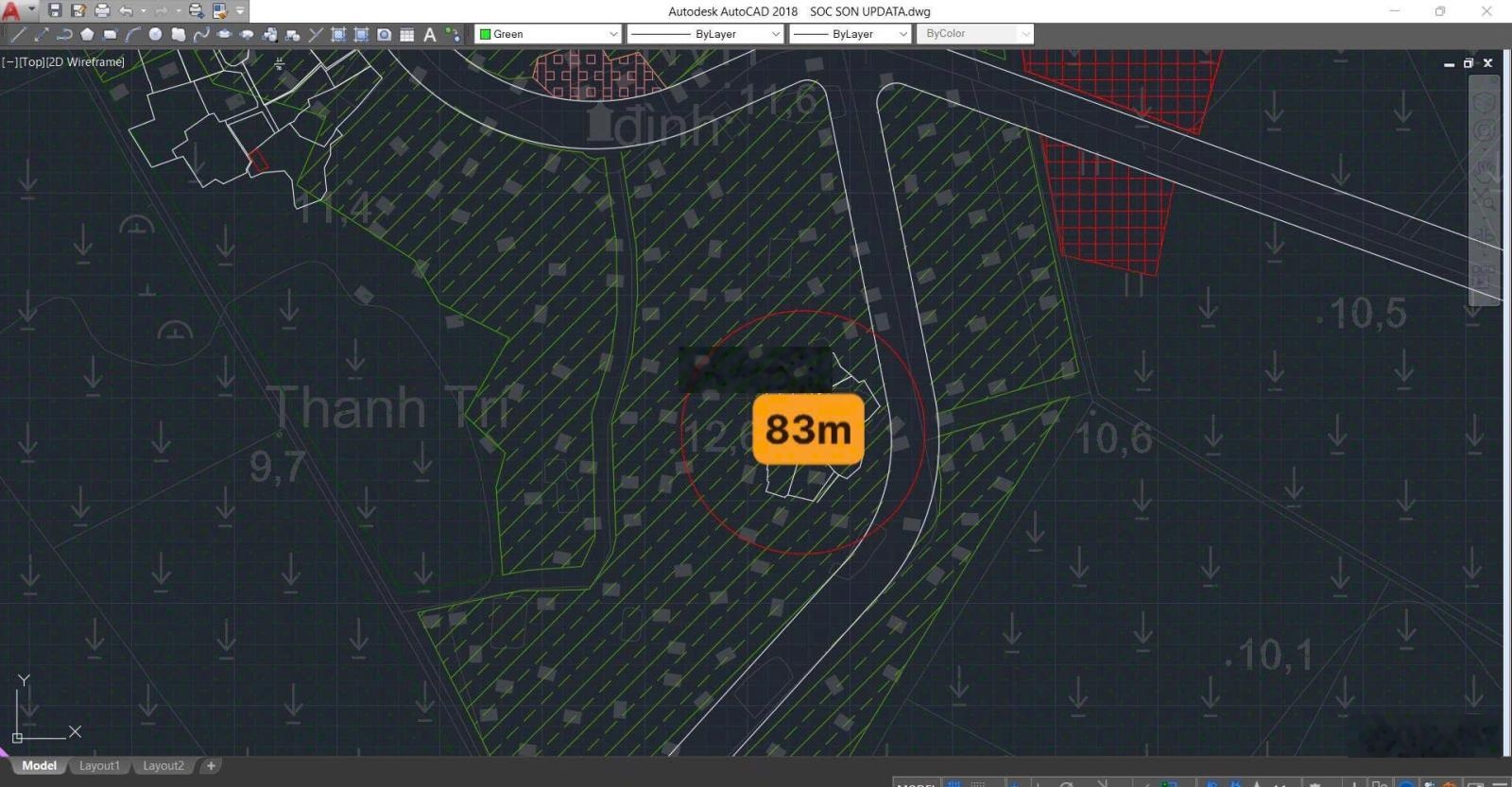The image size is (1512, 787).
Task: Select the Multiline Text 'A' tool
Action: [x=430, y=35]
